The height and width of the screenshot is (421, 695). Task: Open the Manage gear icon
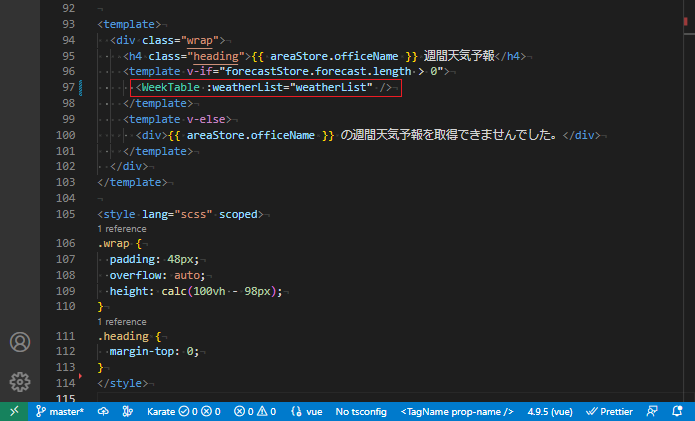(x=20, y=382)
